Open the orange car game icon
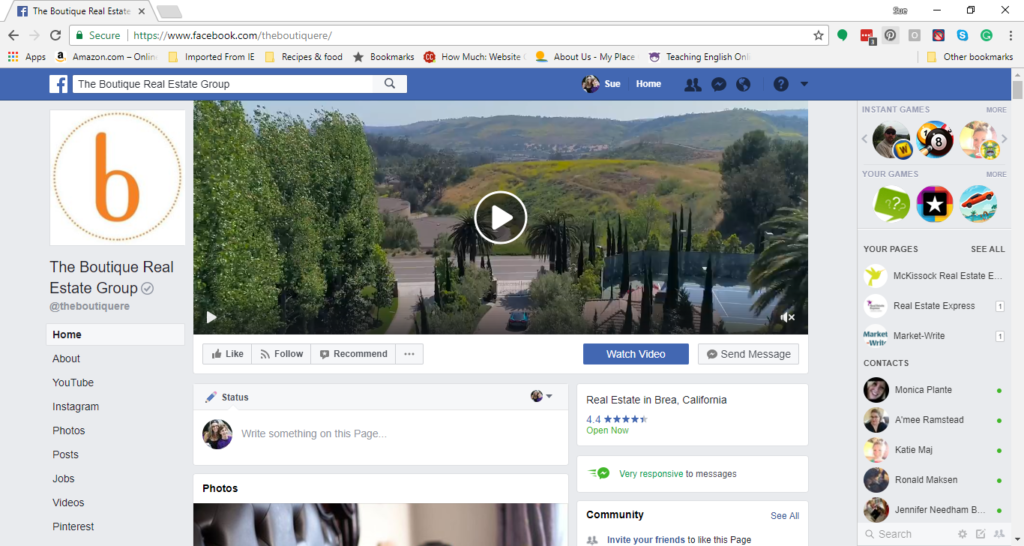This screenshot has width=1024, height=546. [978, 204]
